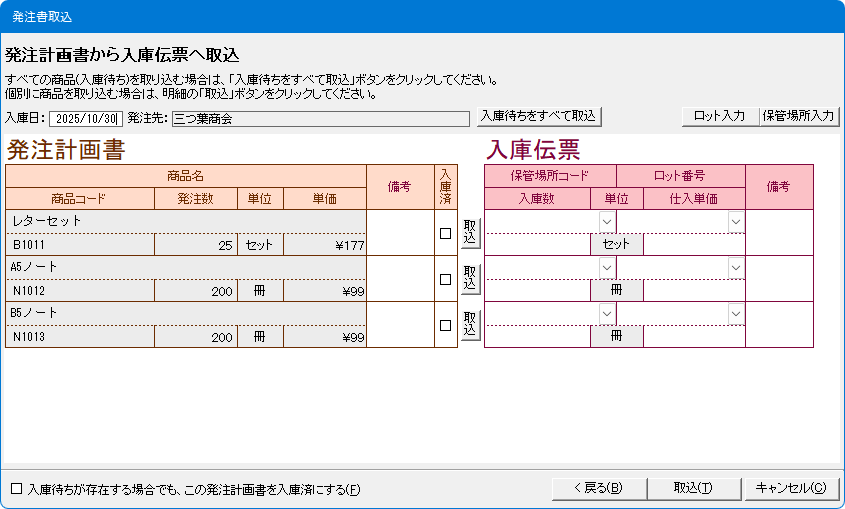This screenshot has width=845, height=509.
Task: Check 入庫済 box for B5ノート
Action: tap(446, 325)
